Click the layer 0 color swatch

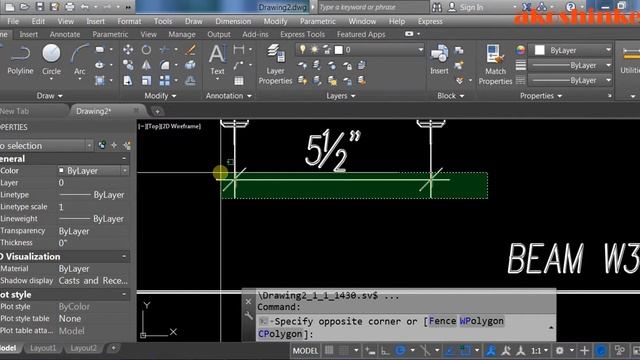click(x=338, y=50)
